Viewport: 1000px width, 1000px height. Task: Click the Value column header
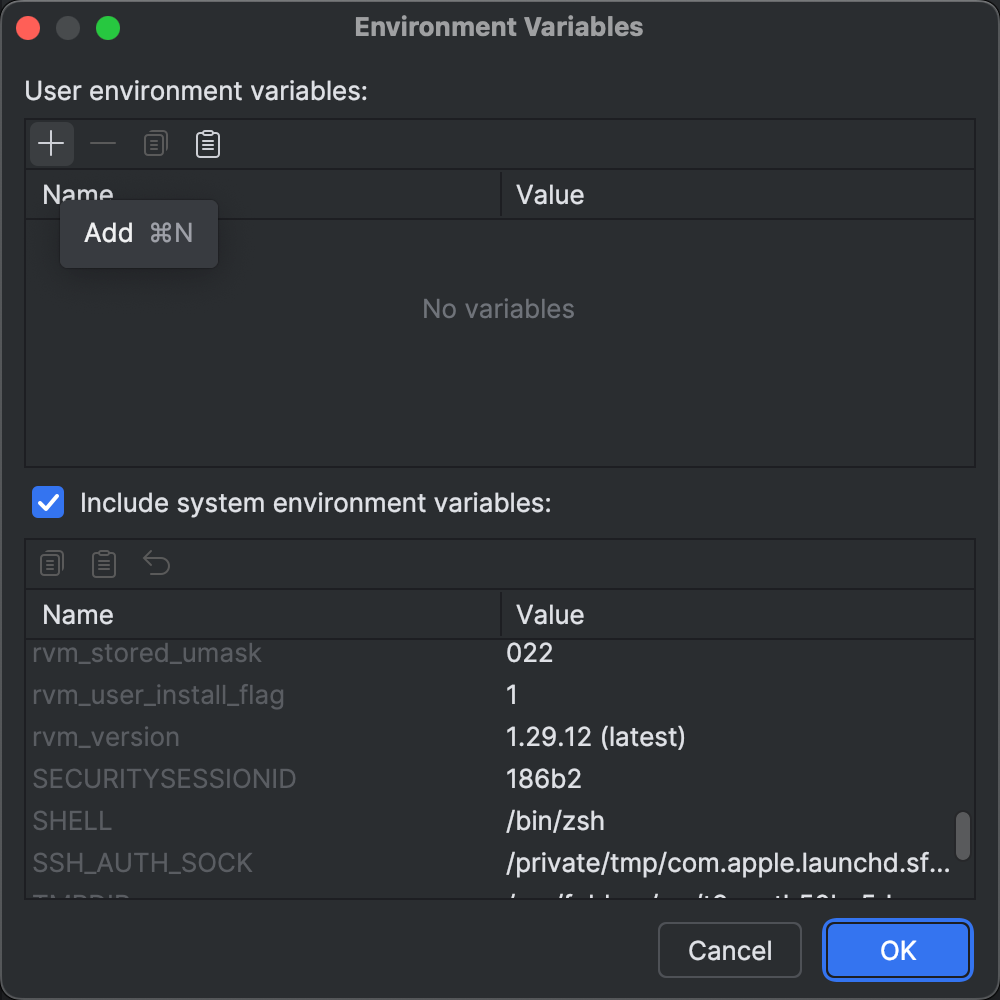[x=549, y=614]
